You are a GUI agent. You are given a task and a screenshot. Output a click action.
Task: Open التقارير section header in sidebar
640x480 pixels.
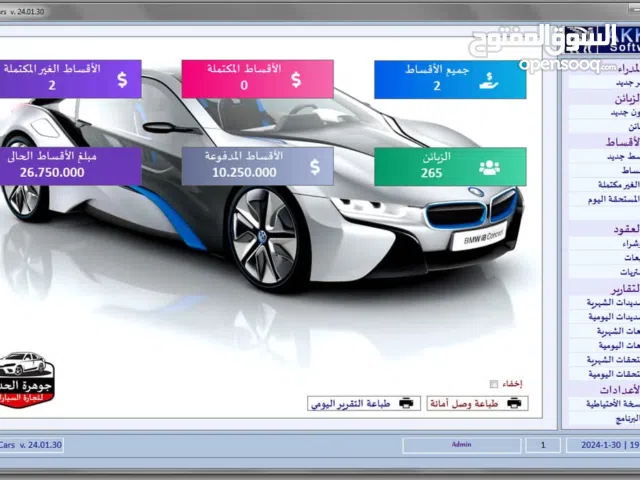pyautogui.click(x=625, y=288)
